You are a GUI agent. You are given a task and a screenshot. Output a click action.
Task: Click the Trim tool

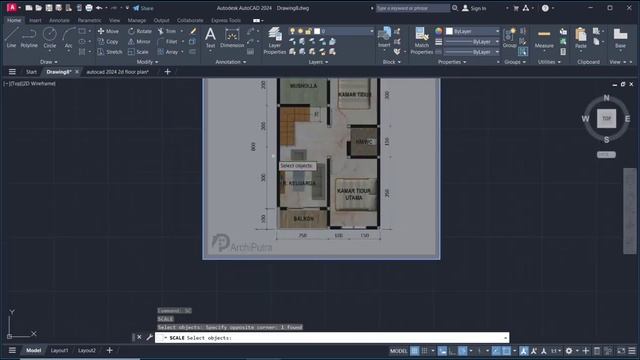[167, 31]
